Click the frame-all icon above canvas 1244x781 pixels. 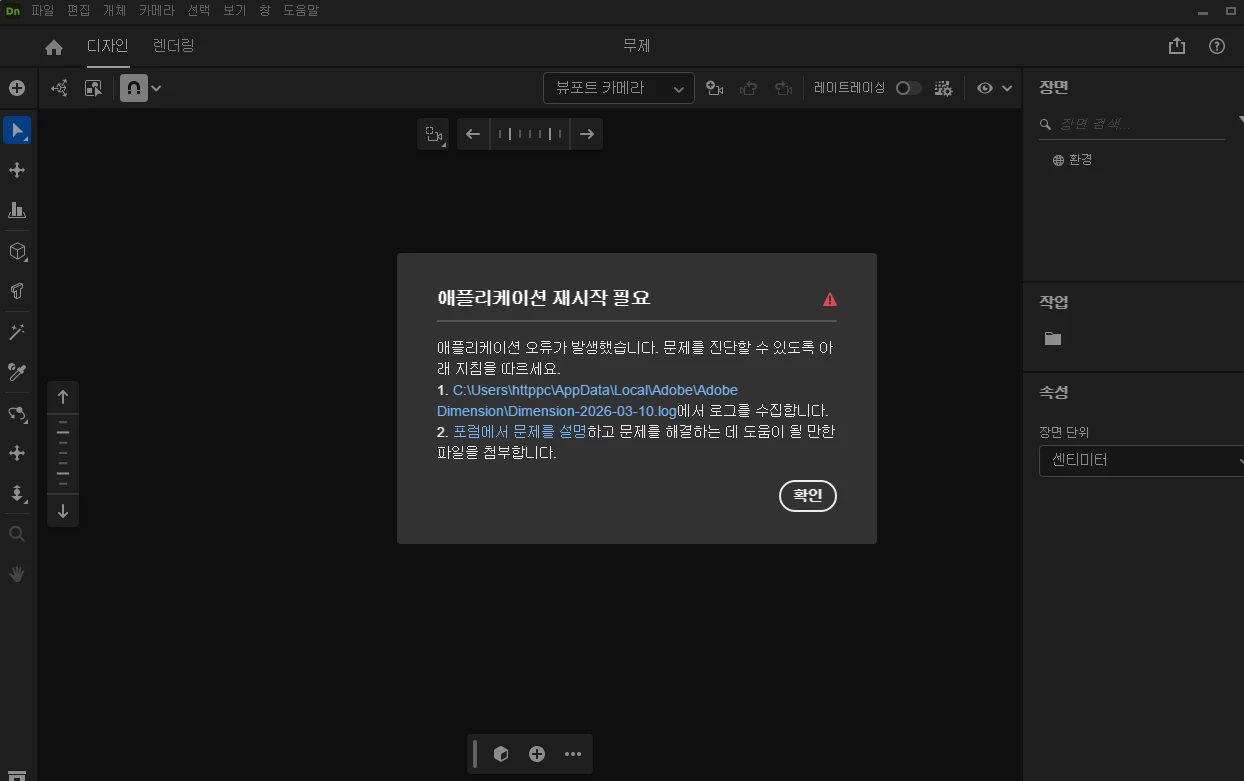point(433,134)
